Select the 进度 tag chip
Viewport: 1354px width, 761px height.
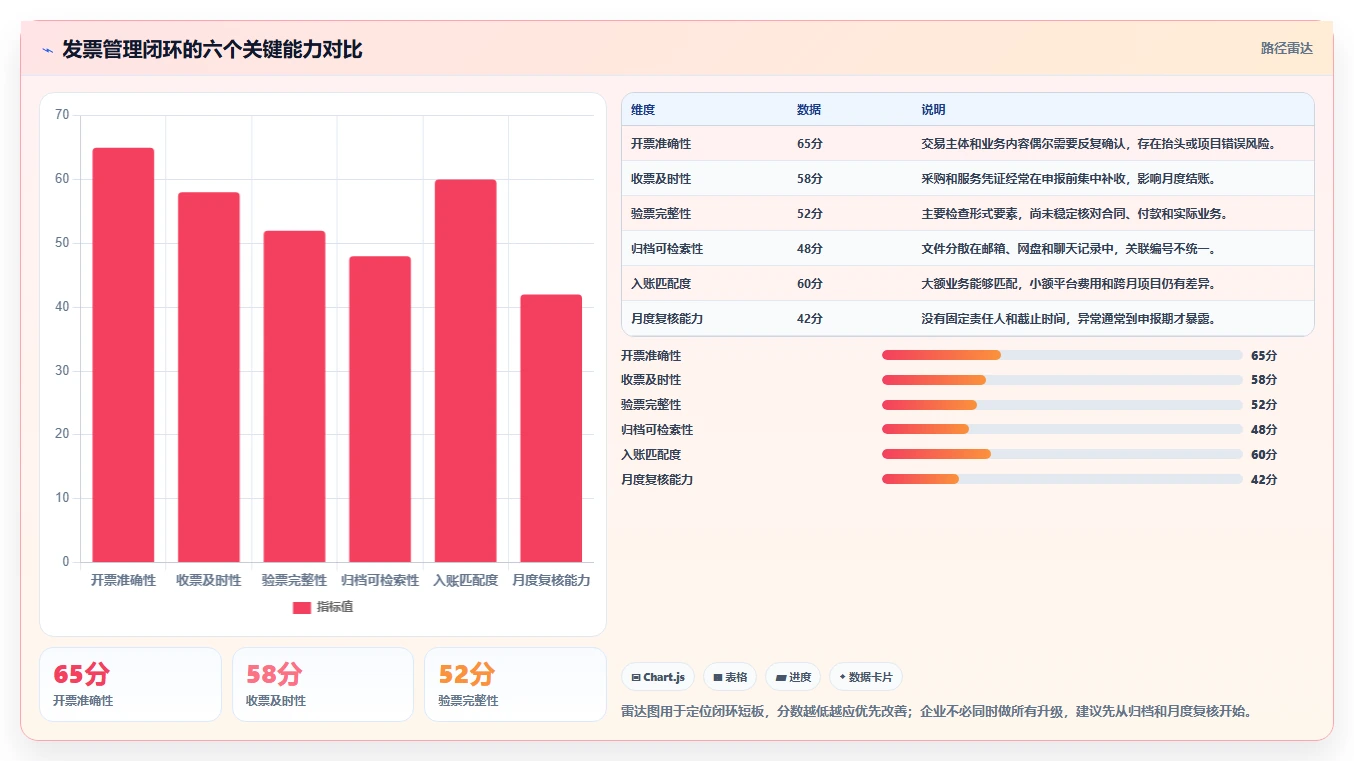pos(793,677)
